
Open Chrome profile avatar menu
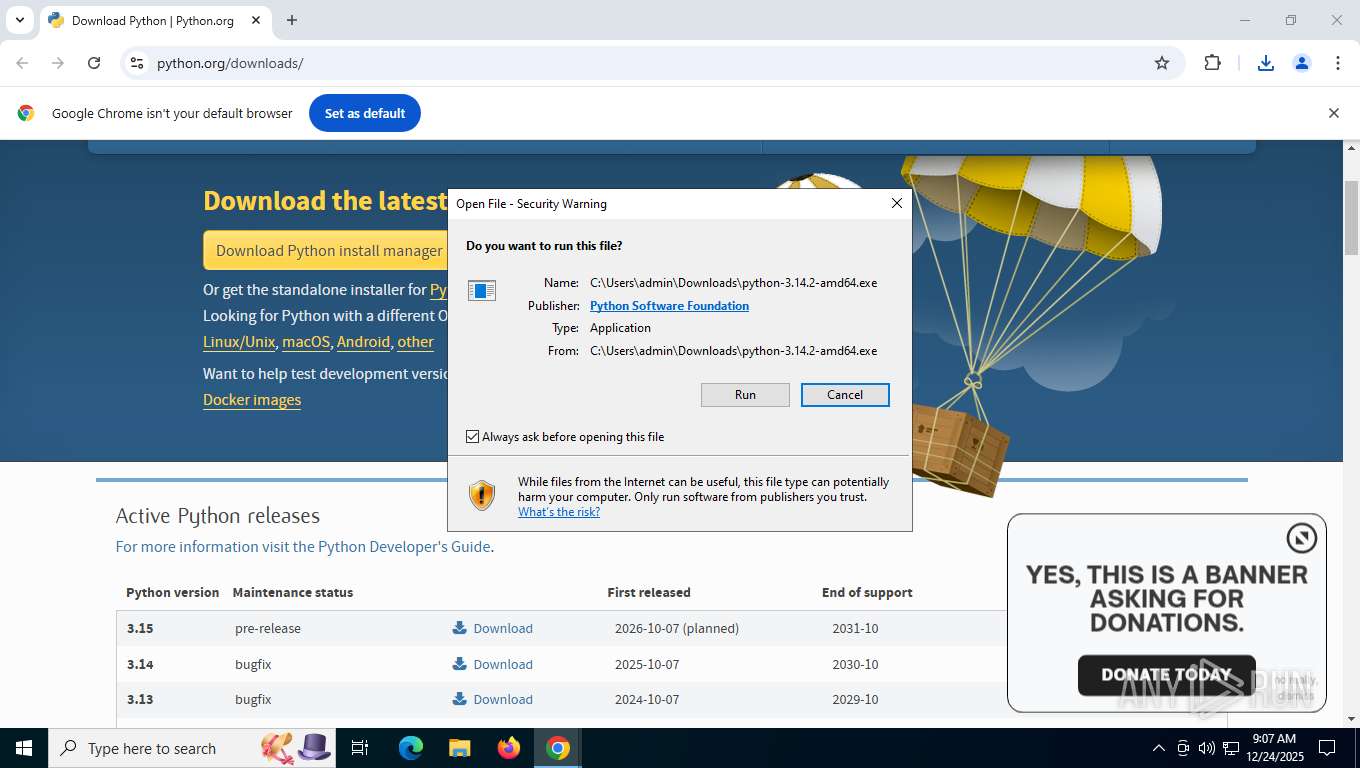pyautogui.click(x=1302, y=63)
